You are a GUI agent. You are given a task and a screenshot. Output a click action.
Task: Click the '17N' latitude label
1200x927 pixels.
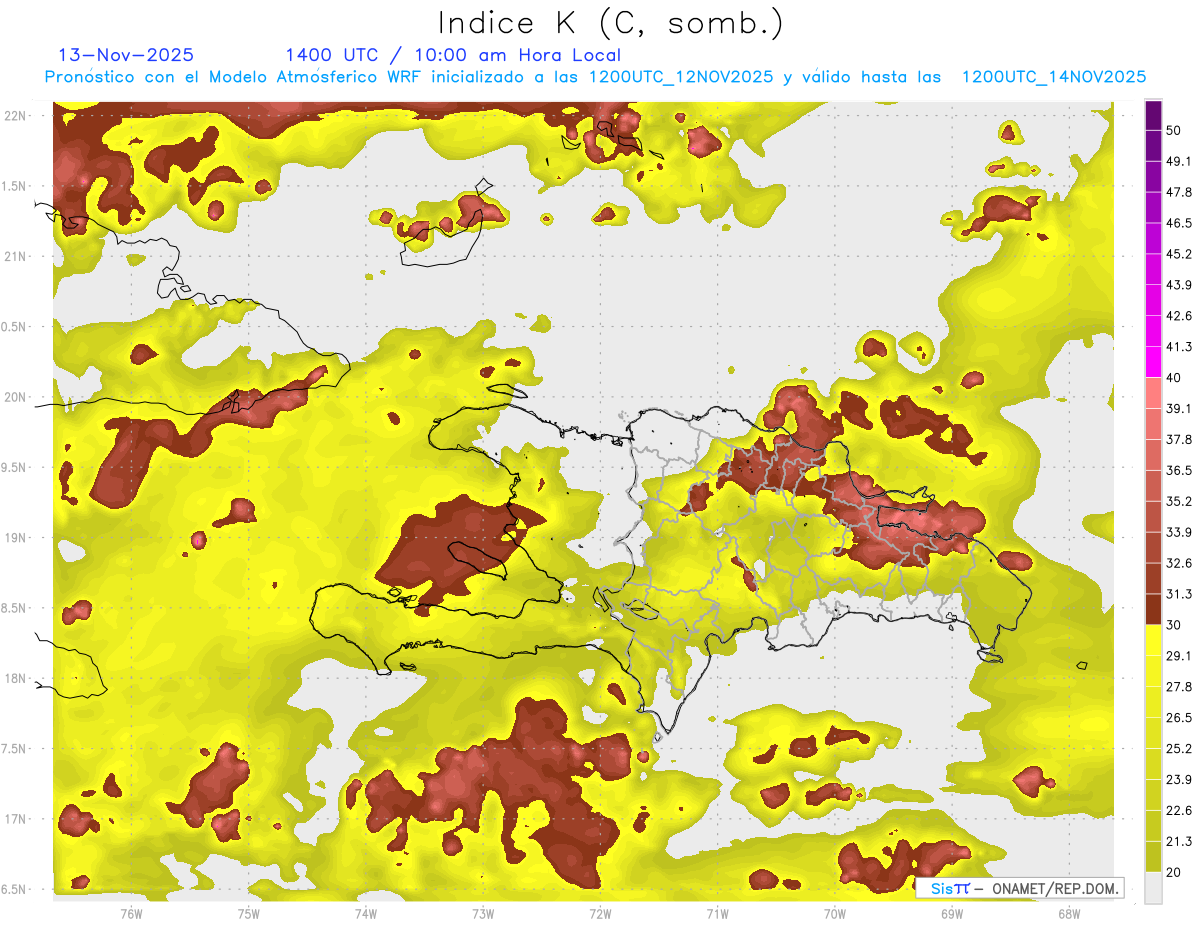(14, 819)
